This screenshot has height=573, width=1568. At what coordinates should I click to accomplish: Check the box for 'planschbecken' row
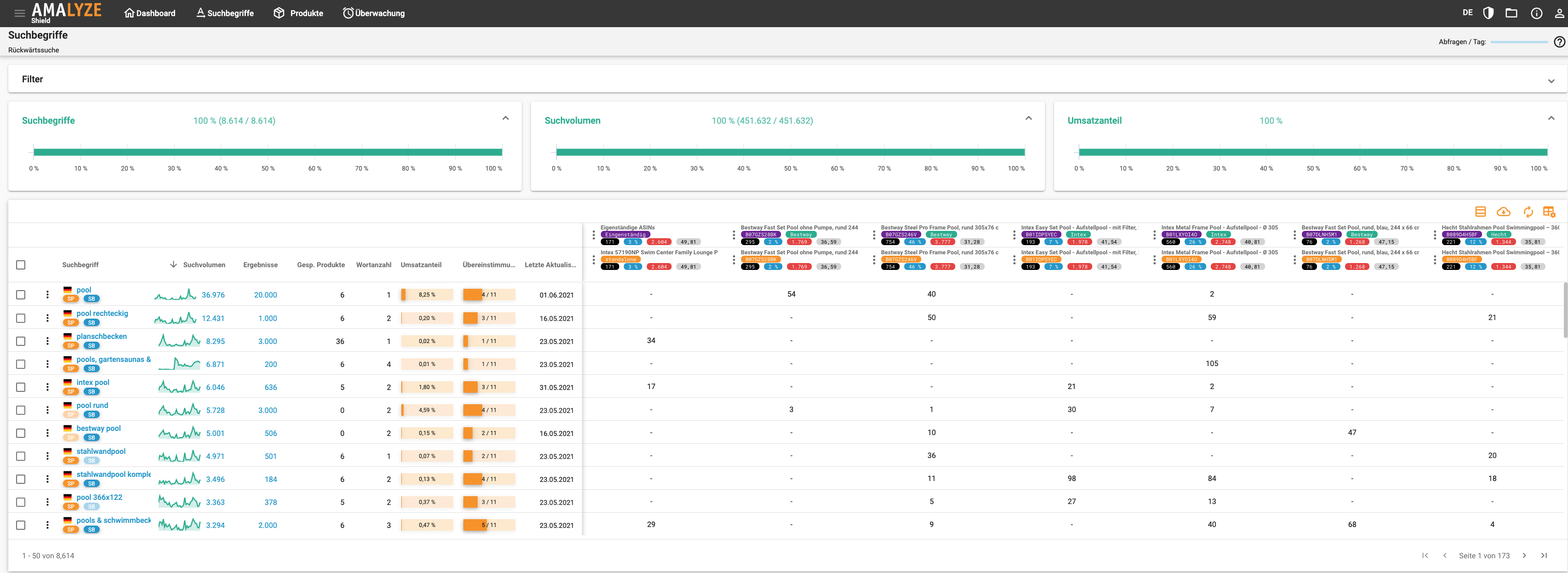click(x=21, y=341)
